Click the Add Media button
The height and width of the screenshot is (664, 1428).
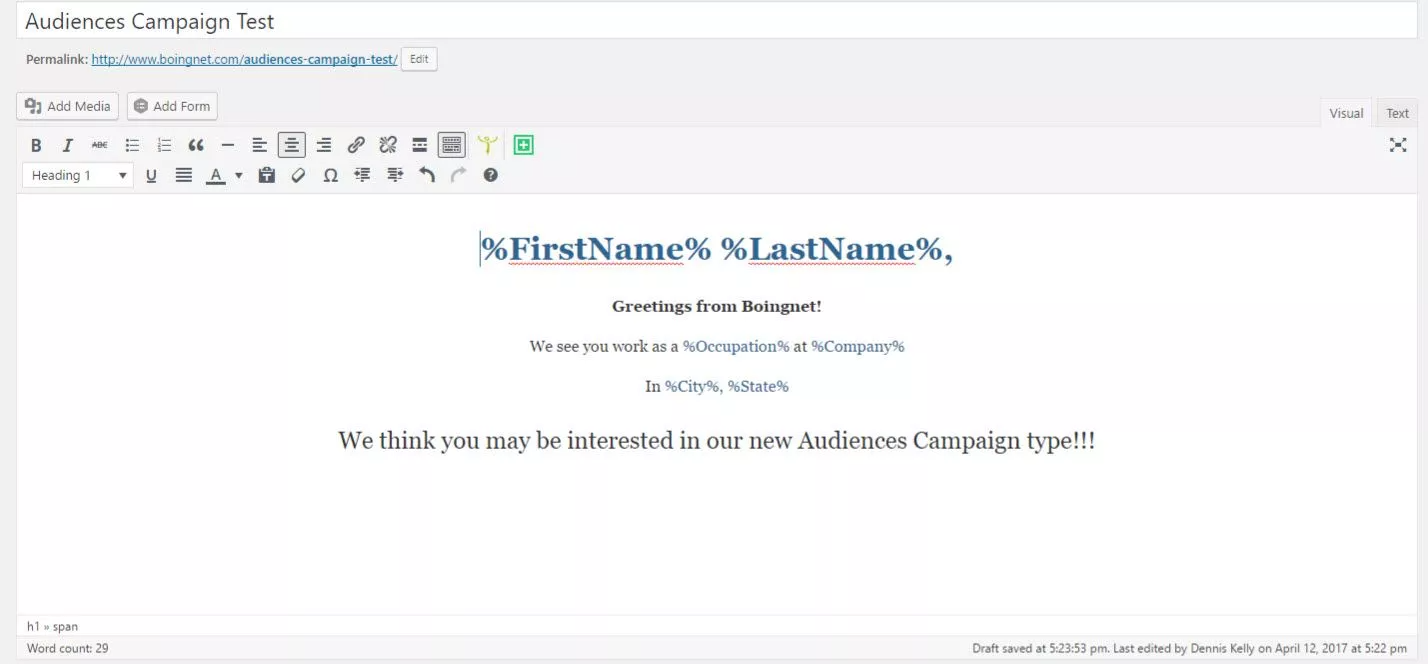[x=68, y=106]
